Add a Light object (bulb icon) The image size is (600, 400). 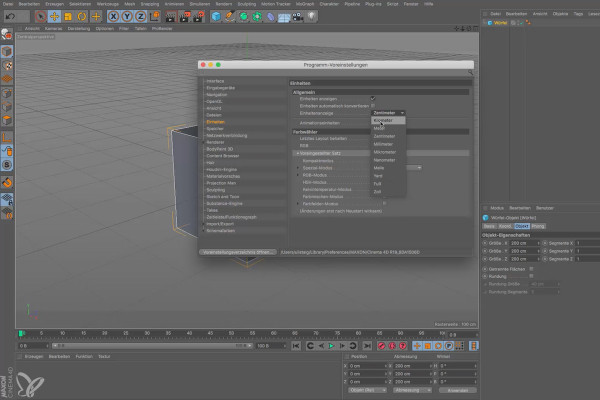click(x=311, y=16)
